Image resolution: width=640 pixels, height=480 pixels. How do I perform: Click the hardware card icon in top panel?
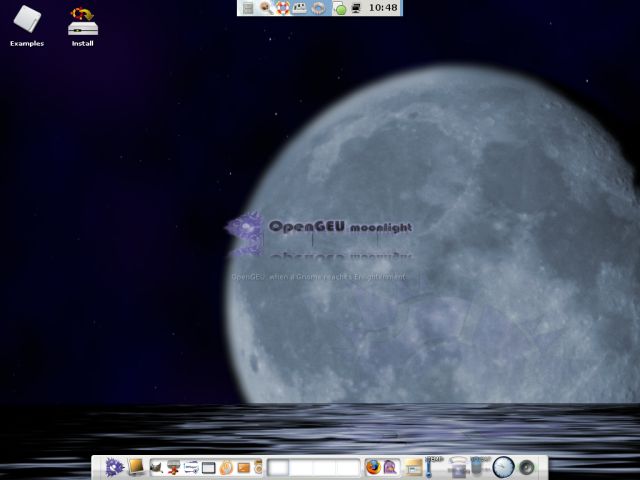[x=300, y=8]
